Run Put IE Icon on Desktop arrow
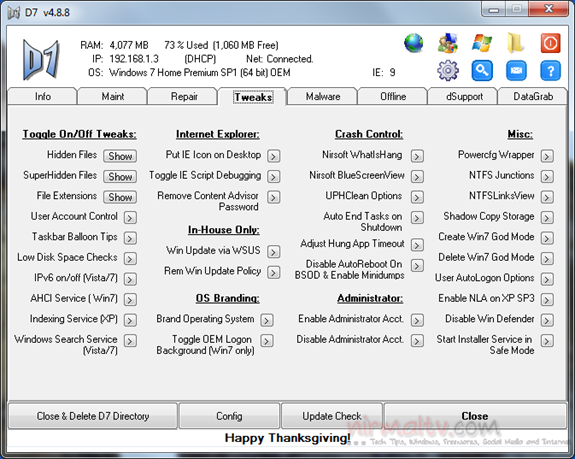Viewport: 575px width, 459px height. click(x=274, y=156)
